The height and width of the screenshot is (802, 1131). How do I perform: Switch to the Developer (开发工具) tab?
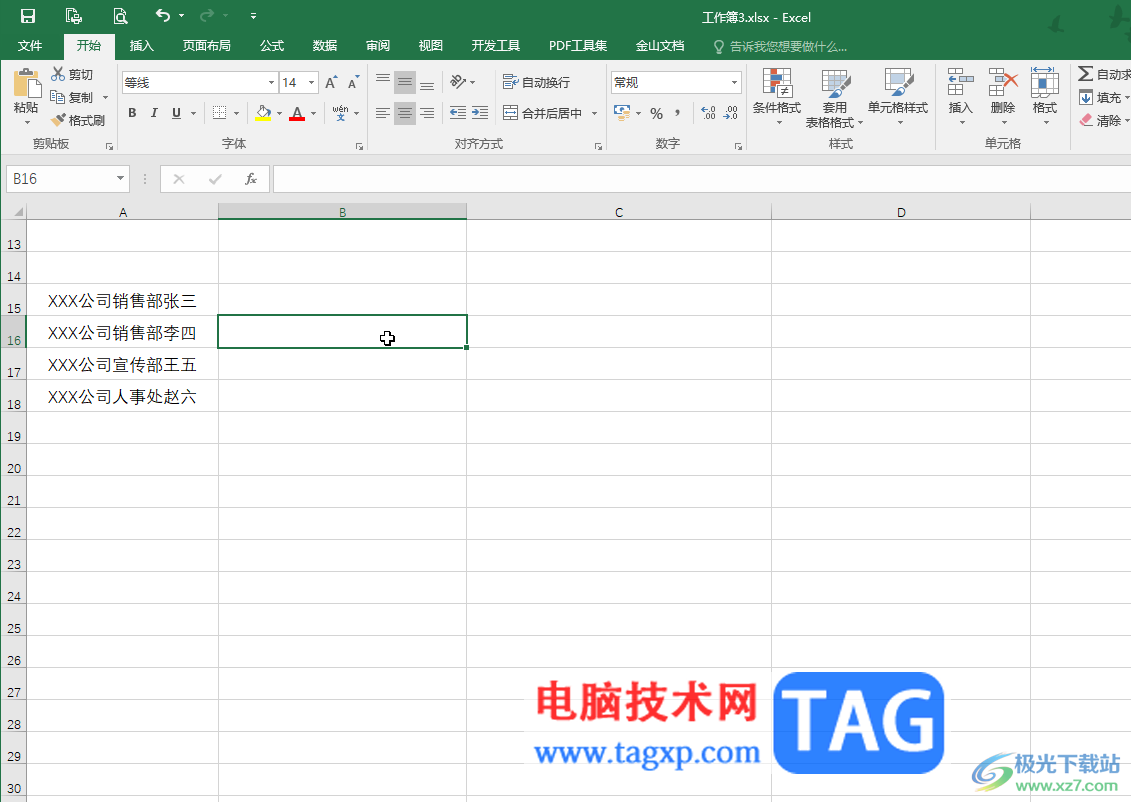(x=496, y=45)
